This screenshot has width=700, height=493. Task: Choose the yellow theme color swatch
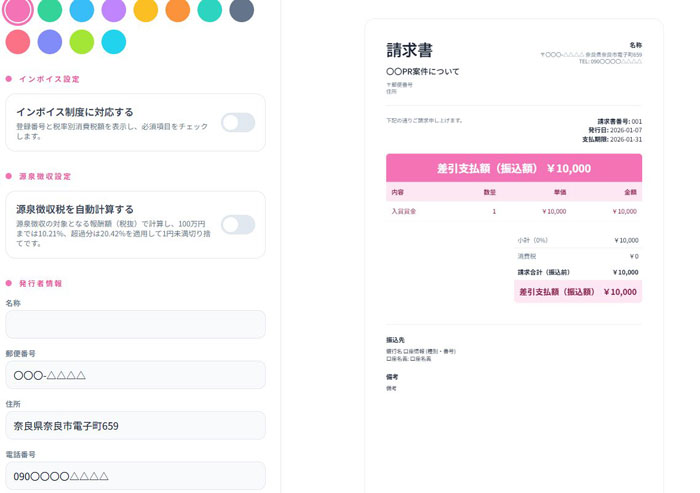[146, 10]
